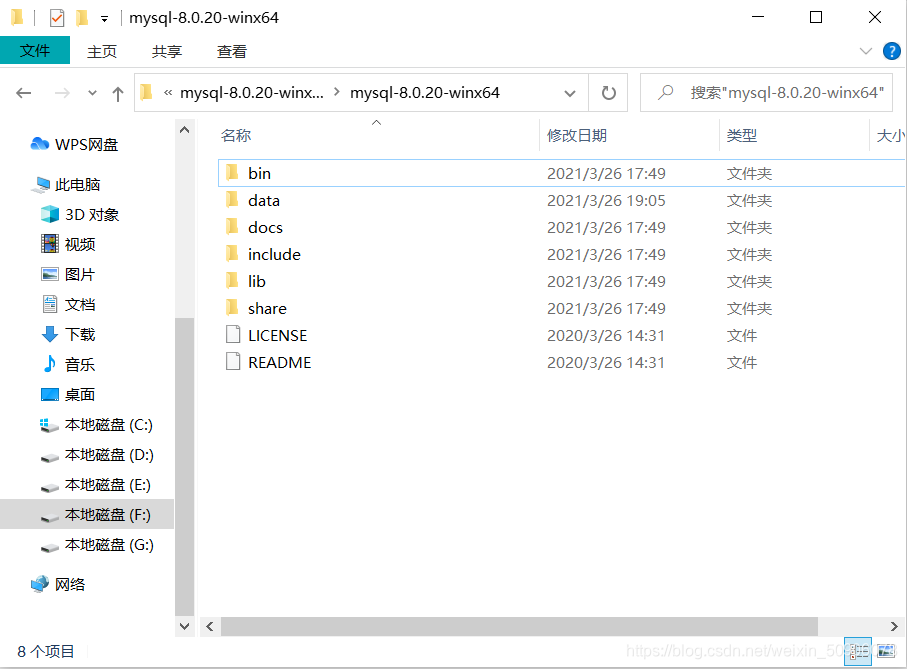Switch to details view
The image size is (907, 669).
pos(858,652)
